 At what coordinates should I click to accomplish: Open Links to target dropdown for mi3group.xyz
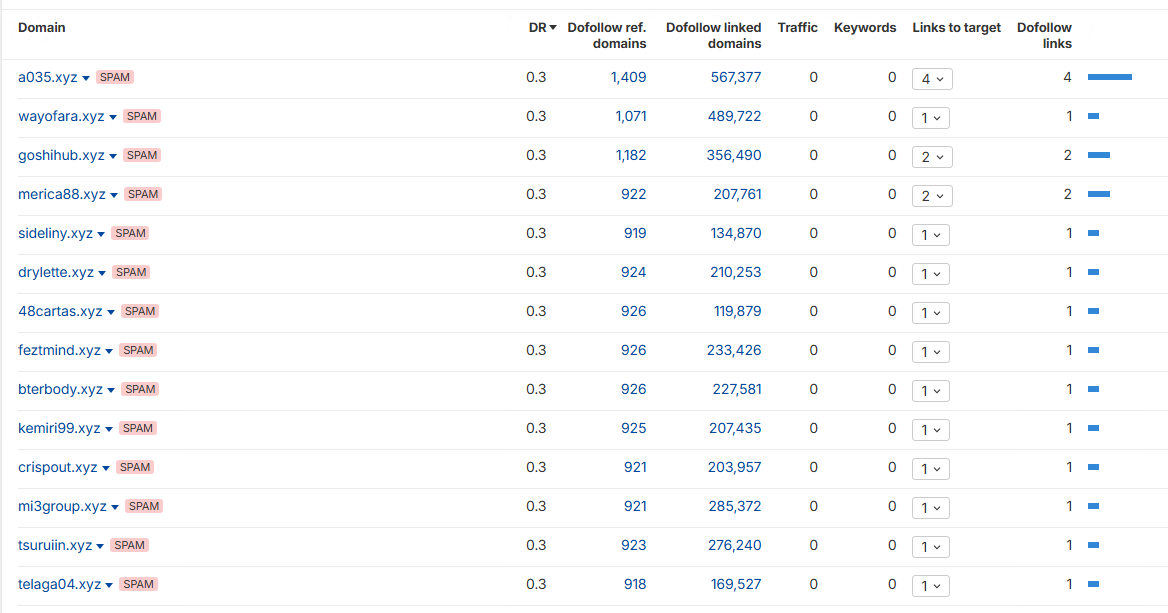[x=930, y=508]
